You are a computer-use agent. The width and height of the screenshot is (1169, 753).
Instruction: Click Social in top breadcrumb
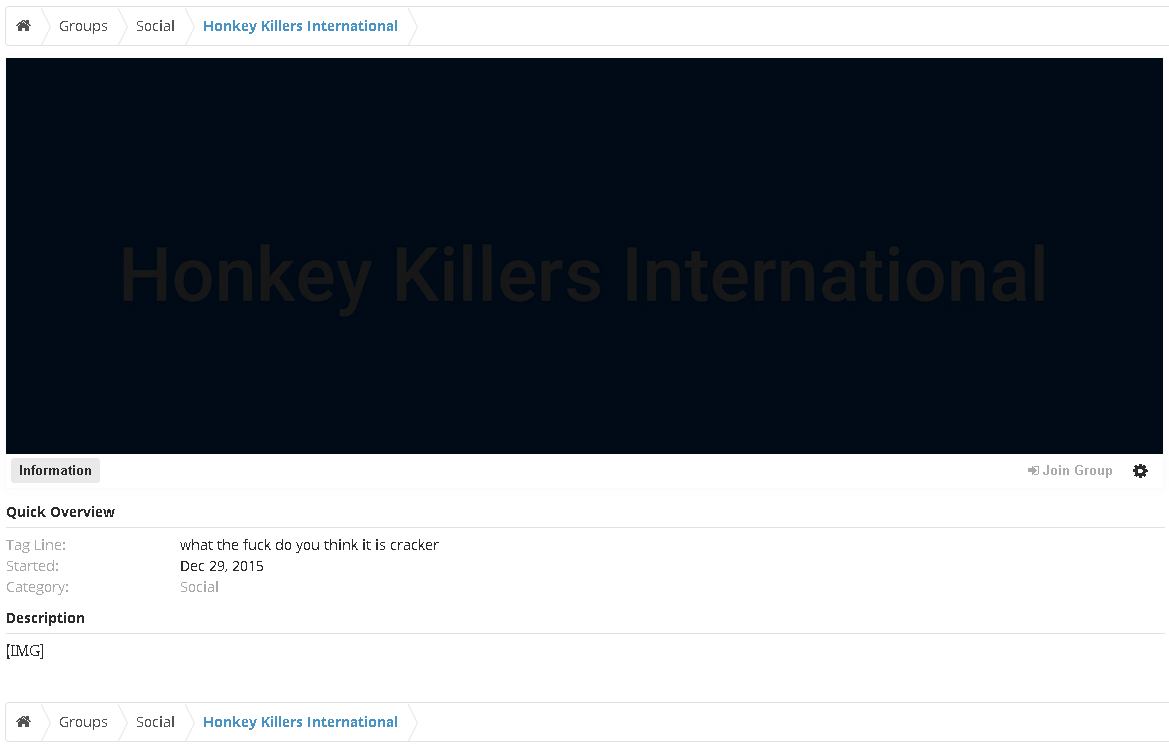tap(155, 26)
